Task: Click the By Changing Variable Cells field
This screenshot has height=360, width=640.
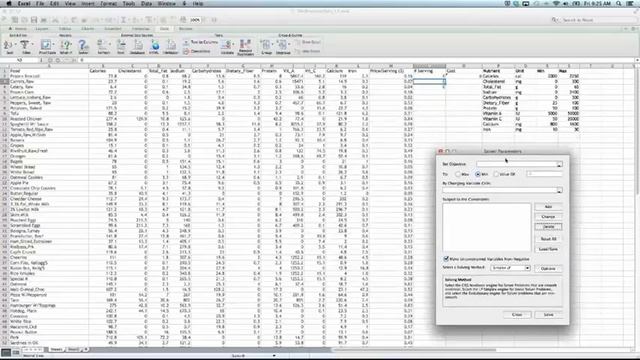Action: click(499, 190)
